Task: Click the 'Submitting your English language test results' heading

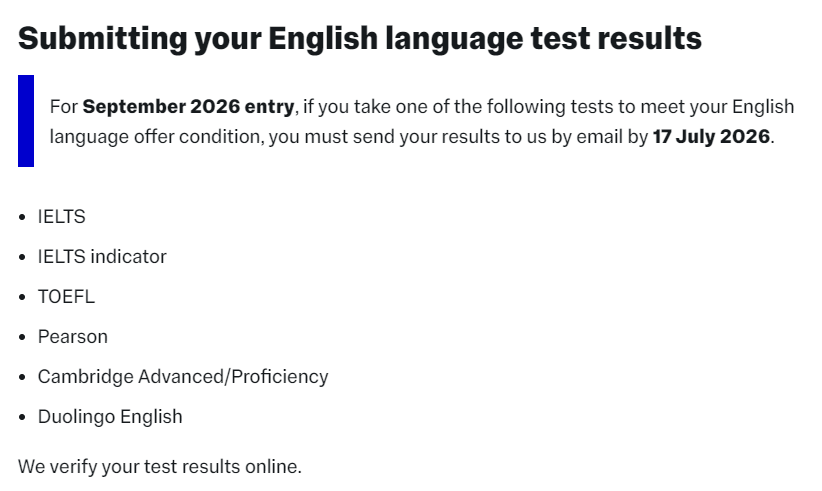Action: click(359, 38)
